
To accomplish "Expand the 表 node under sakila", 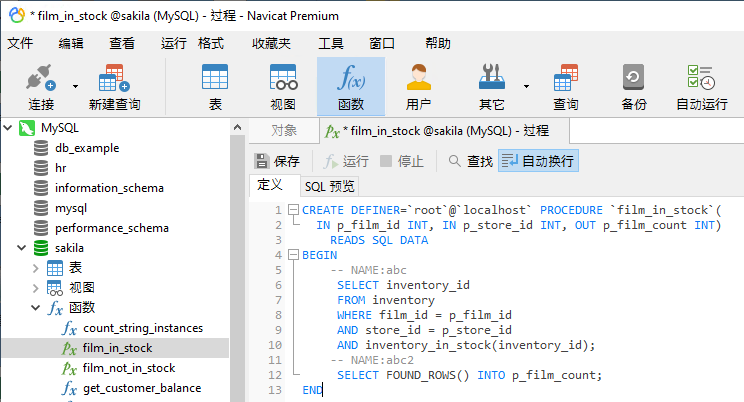I will coord(36,268).
